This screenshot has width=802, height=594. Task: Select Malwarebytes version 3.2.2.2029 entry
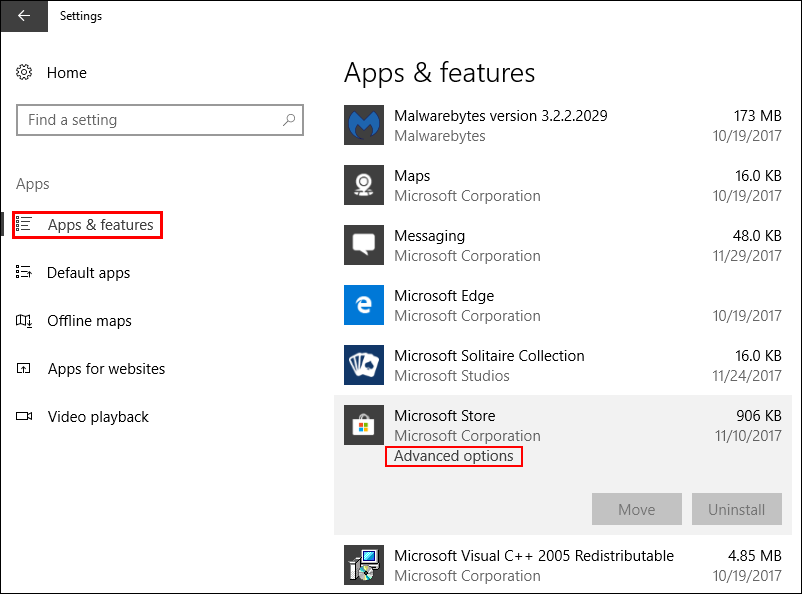501,116
